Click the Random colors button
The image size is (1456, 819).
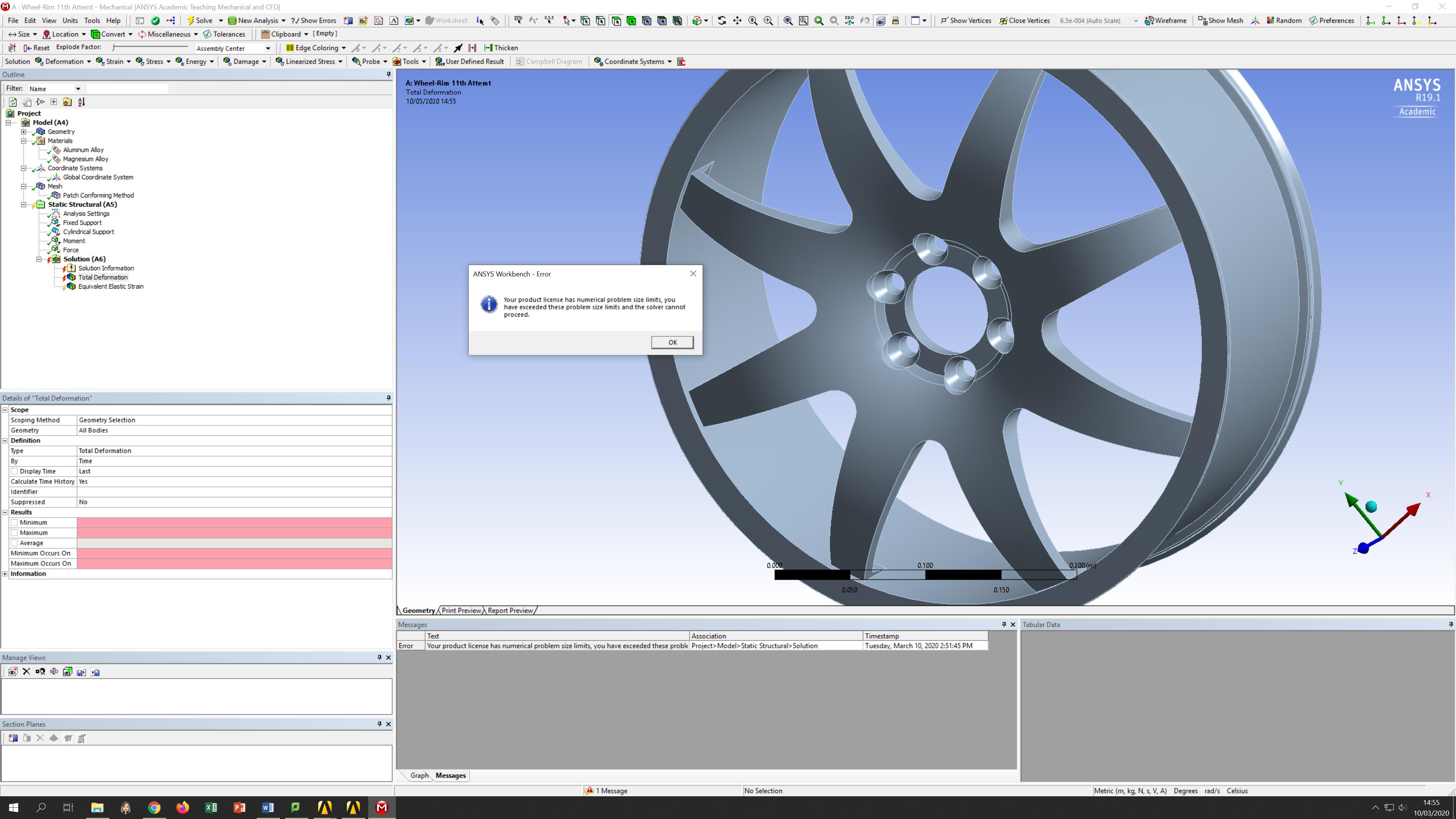pyautogui.click(x=1284, y=20)
